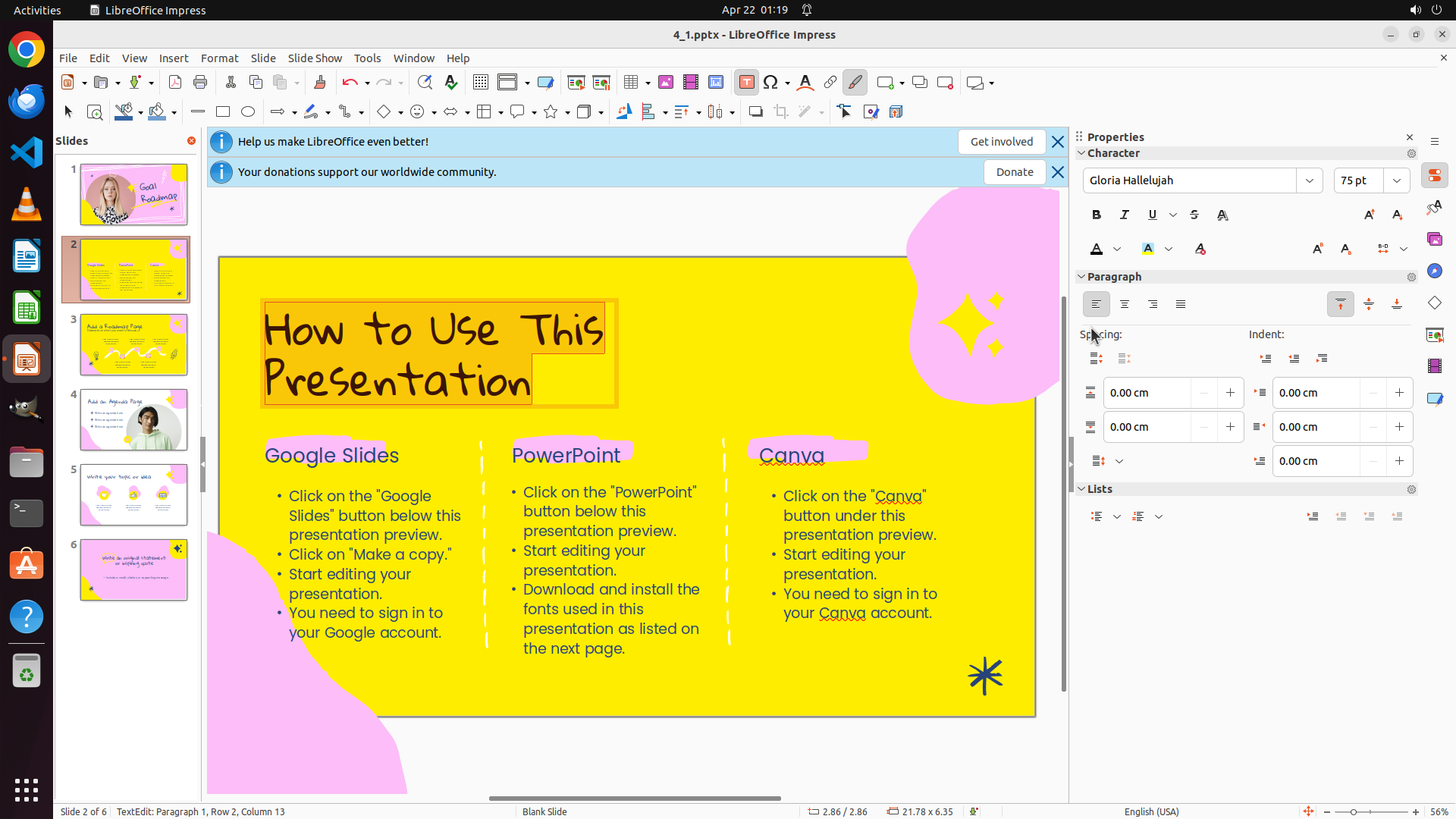Screen dimensions: 1456x819
Task: Collapse the Paragraph section
Action: [x=1082, y=277]
